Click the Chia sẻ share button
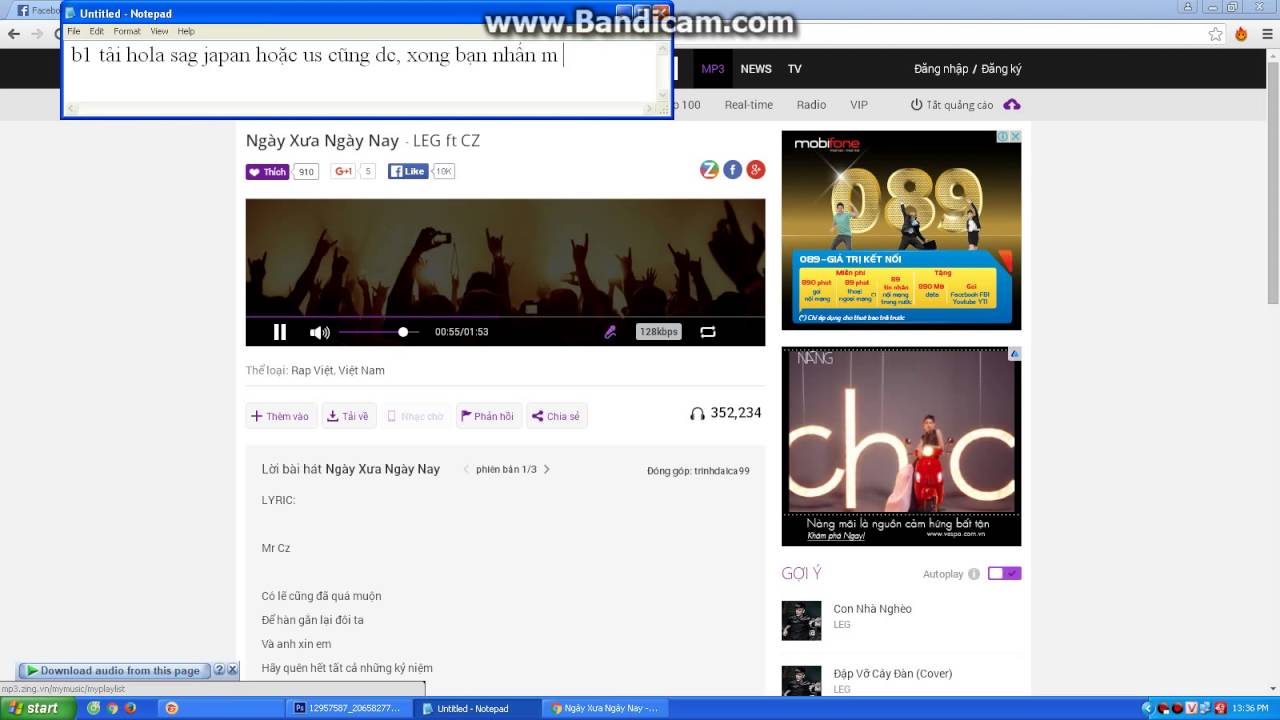 pyautogui.click(x=556, y=416)
